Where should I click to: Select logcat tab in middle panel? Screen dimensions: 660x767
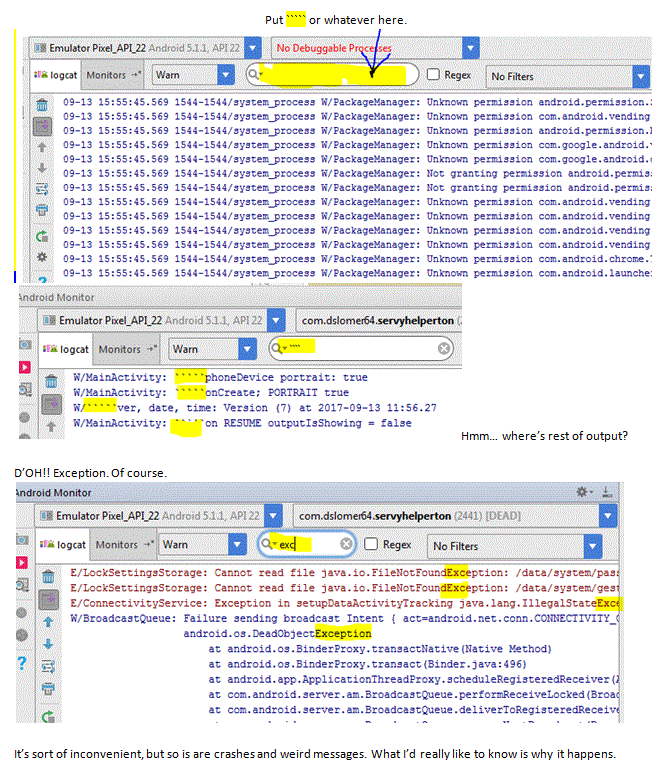point(66,349)
